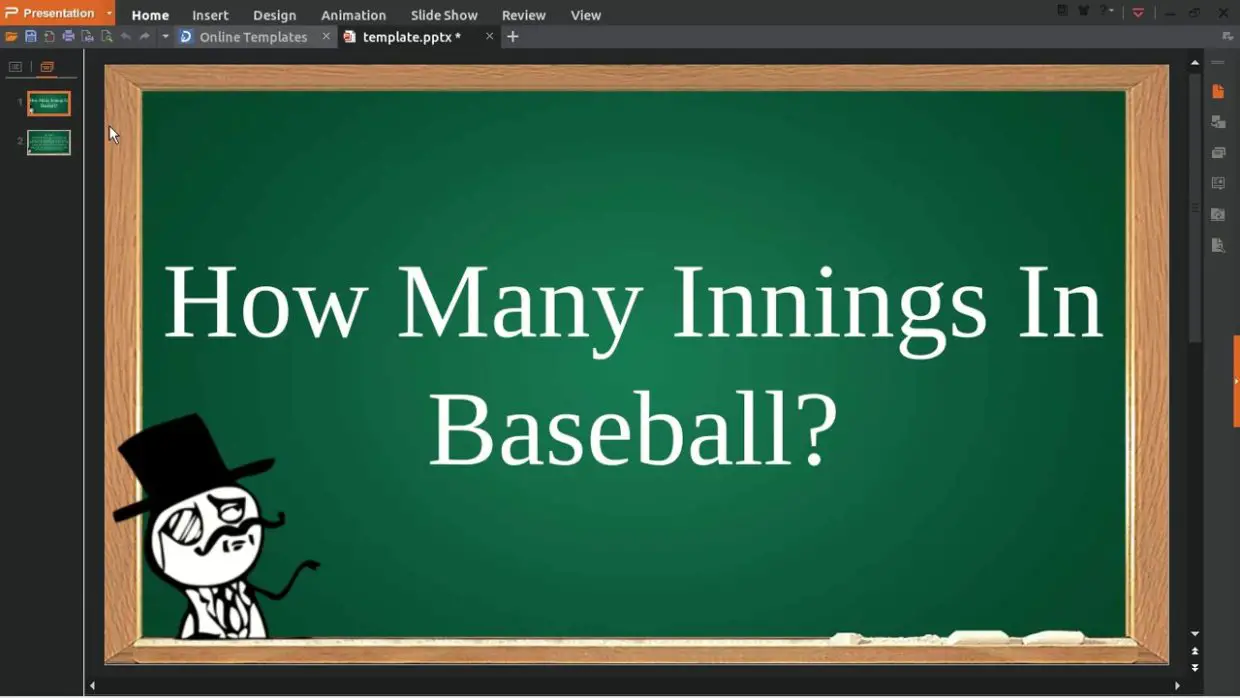
Task: Redo the last change
Action: pyautogui.click(x=143, y=36)
